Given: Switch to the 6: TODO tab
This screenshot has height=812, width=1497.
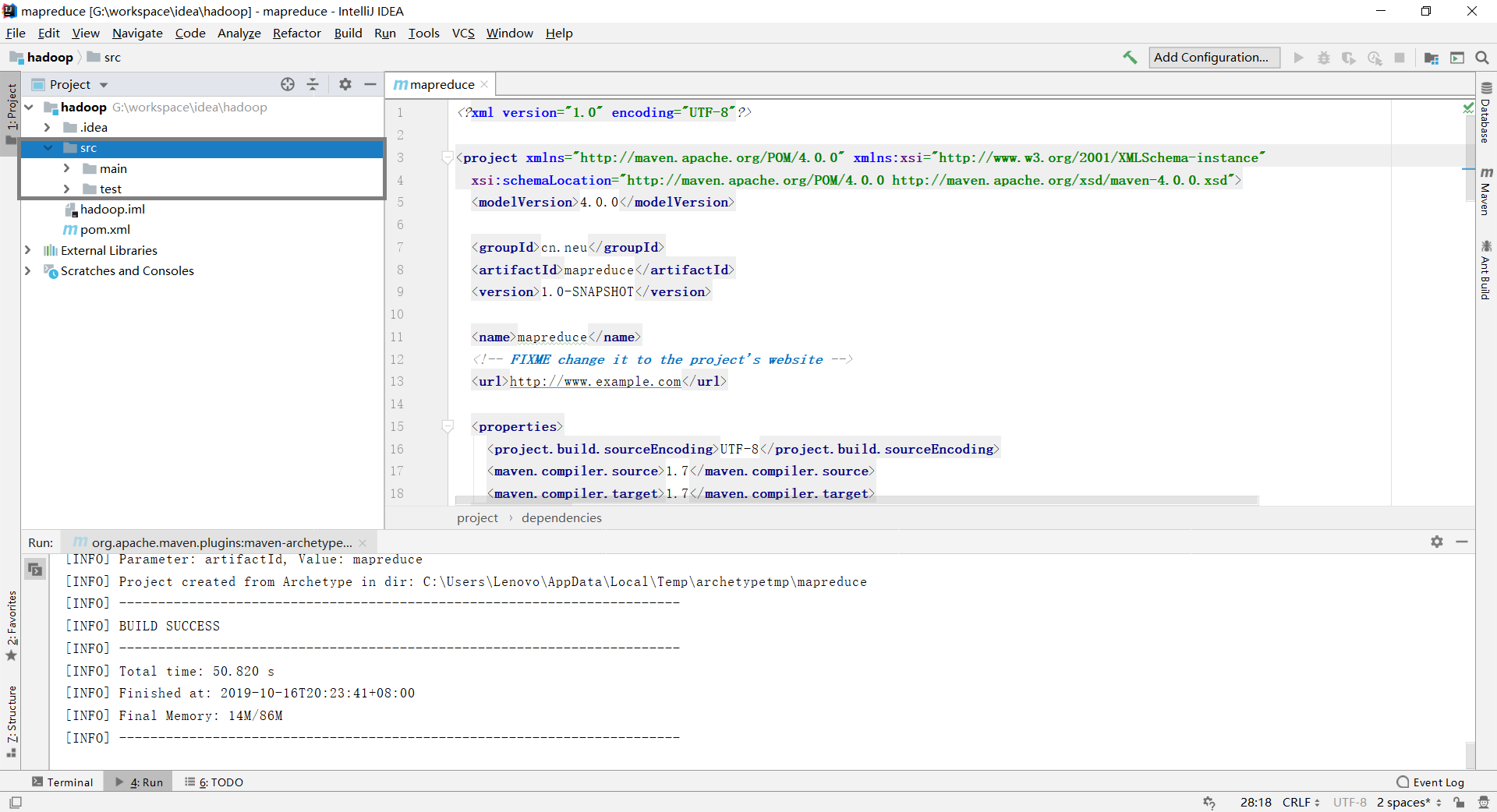Looking at the screenshot, I should click(214, 782).
